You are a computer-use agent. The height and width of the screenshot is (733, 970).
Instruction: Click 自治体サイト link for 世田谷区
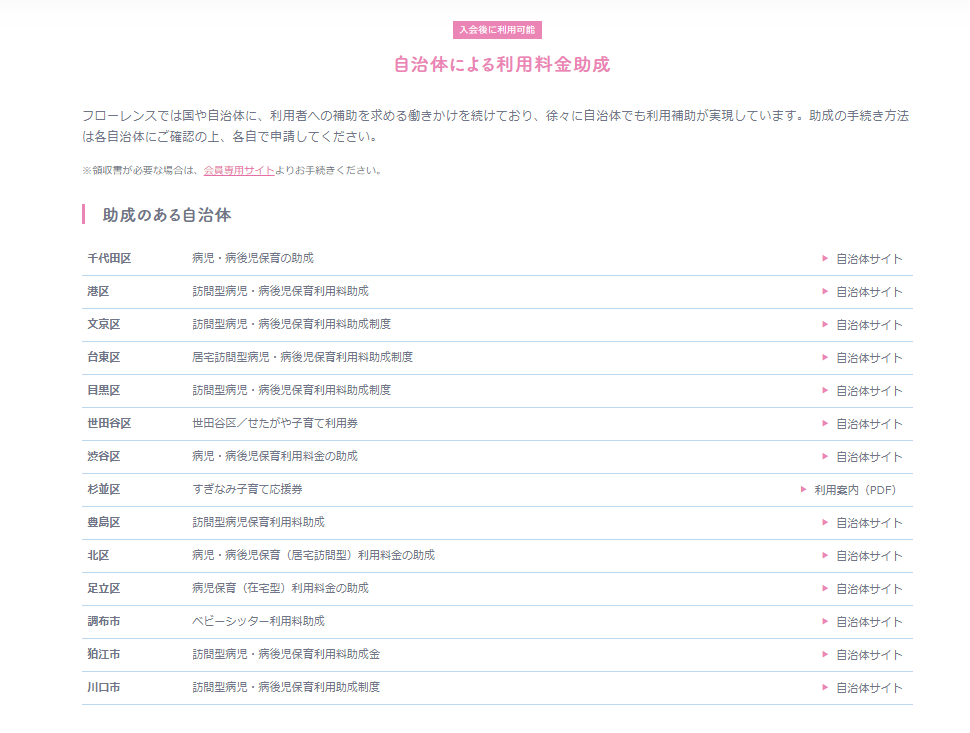point(868,424)
